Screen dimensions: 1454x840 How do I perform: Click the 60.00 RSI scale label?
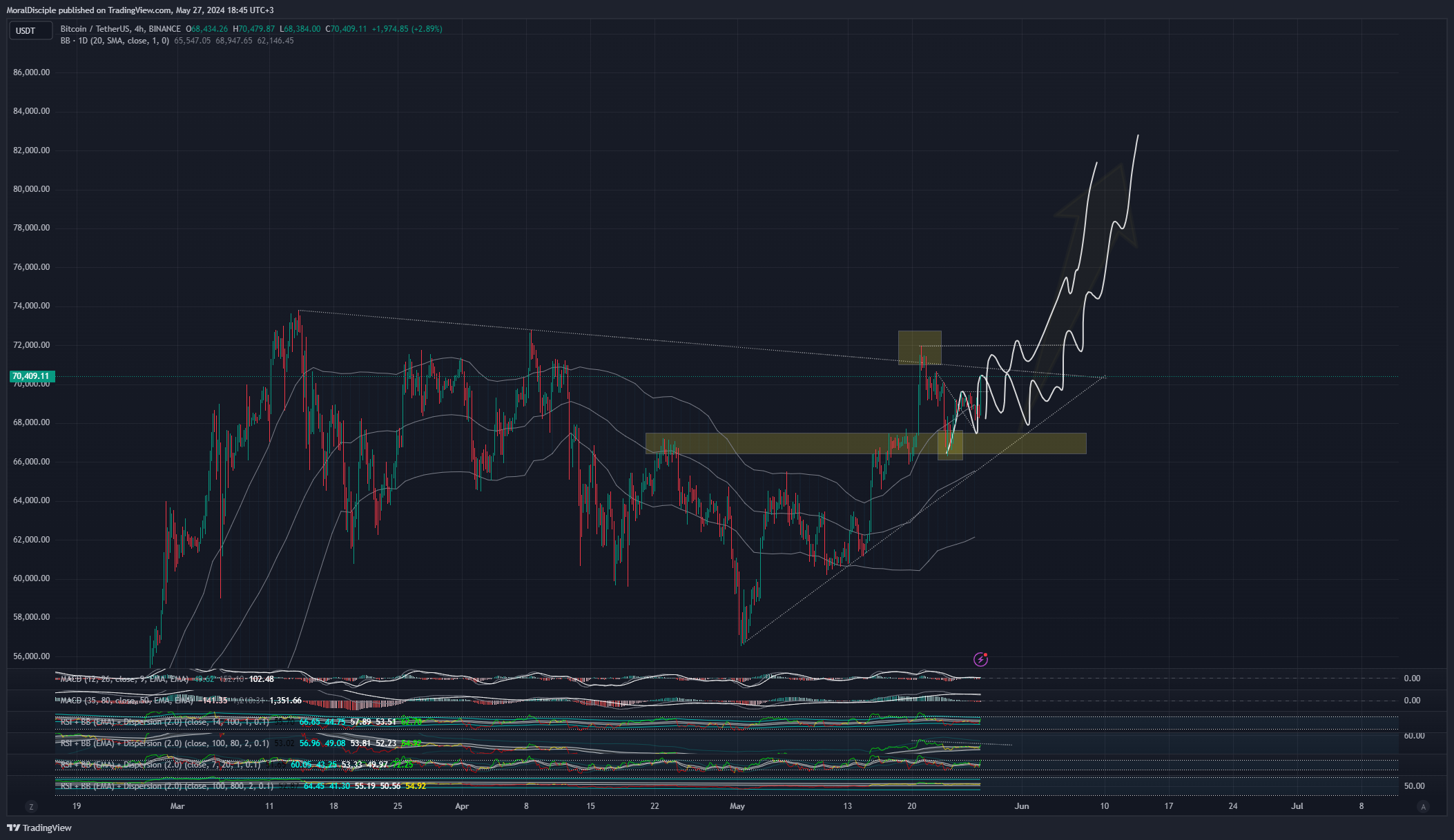pyautogui.click(x=1414, y=736)
